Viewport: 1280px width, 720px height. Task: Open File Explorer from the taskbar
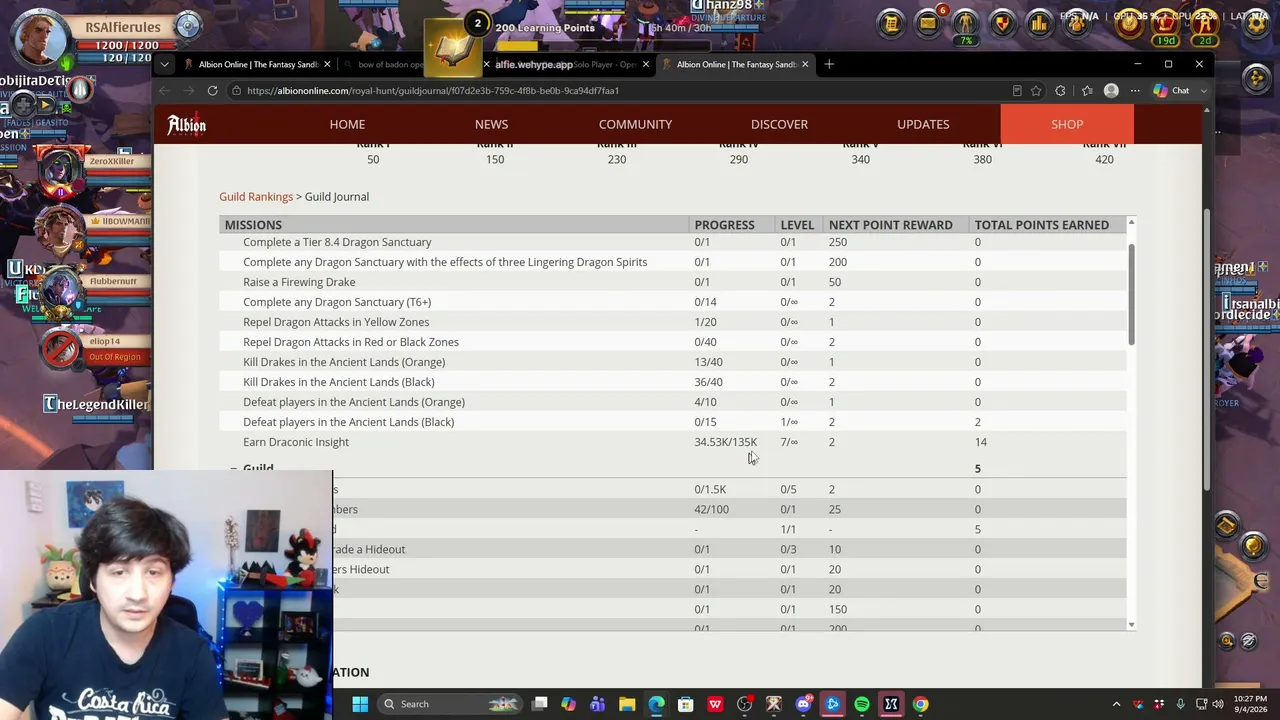point(627,704)
